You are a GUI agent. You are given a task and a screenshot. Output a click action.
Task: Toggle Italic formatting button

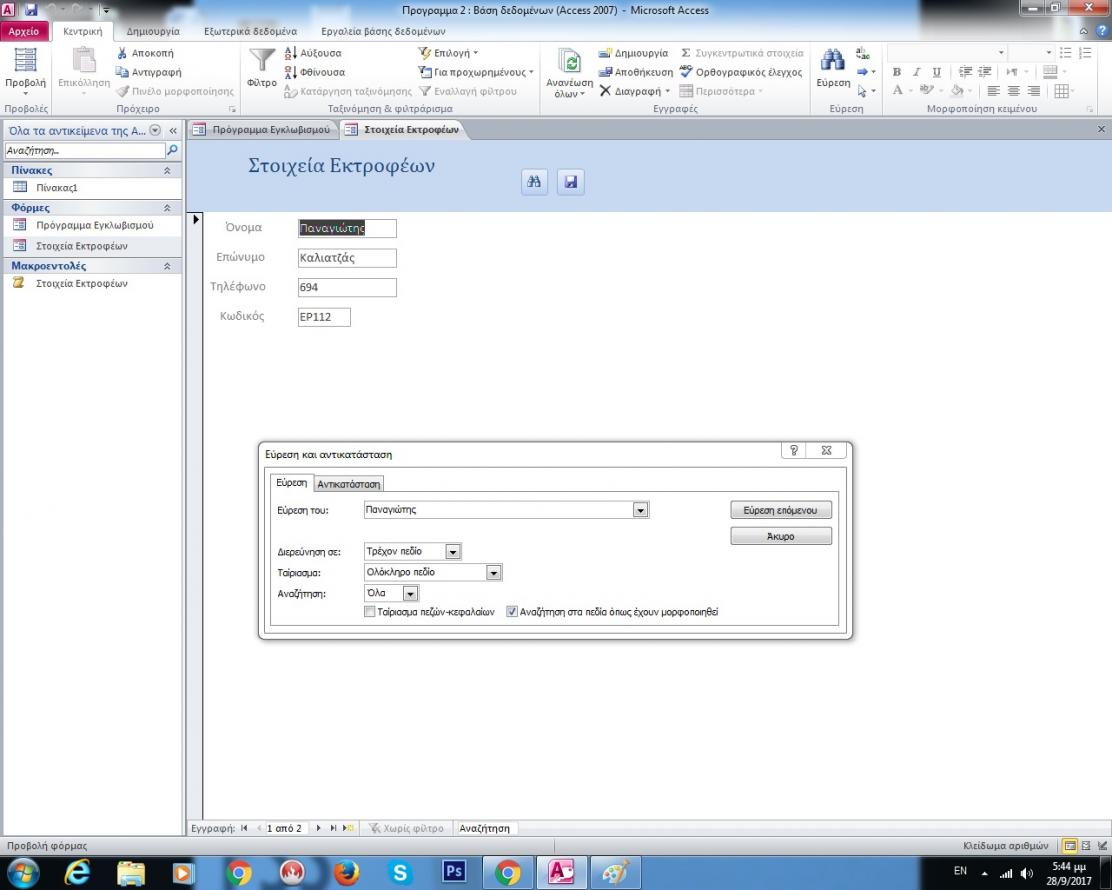[916, 72]
